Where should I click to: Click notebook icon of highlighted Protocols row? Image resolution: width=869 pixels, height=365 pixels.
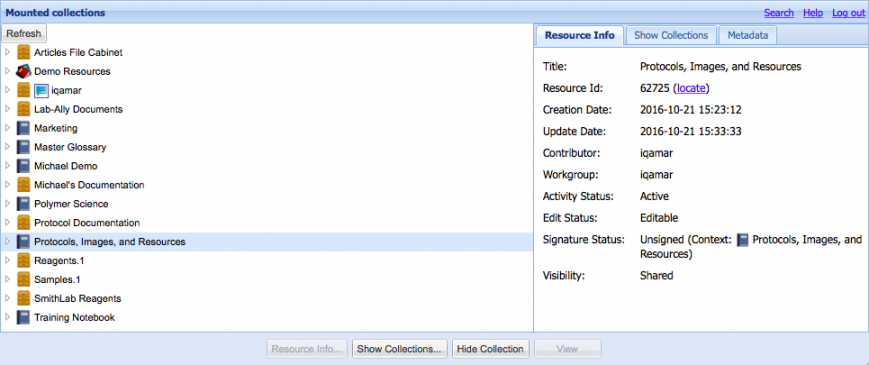pos(23,241)
